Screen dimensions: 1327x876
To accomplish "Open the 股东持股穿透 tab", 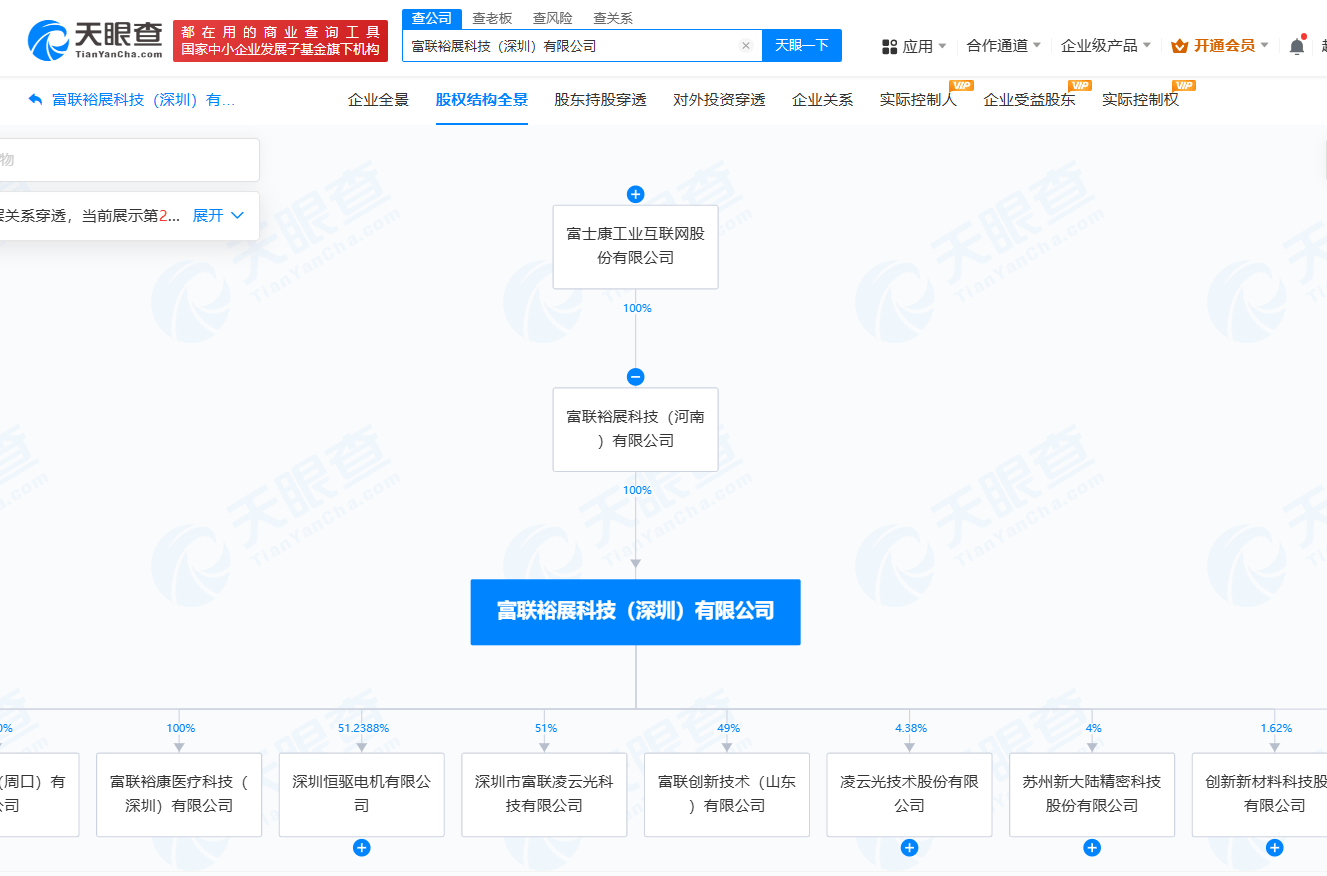I will 600,100.
